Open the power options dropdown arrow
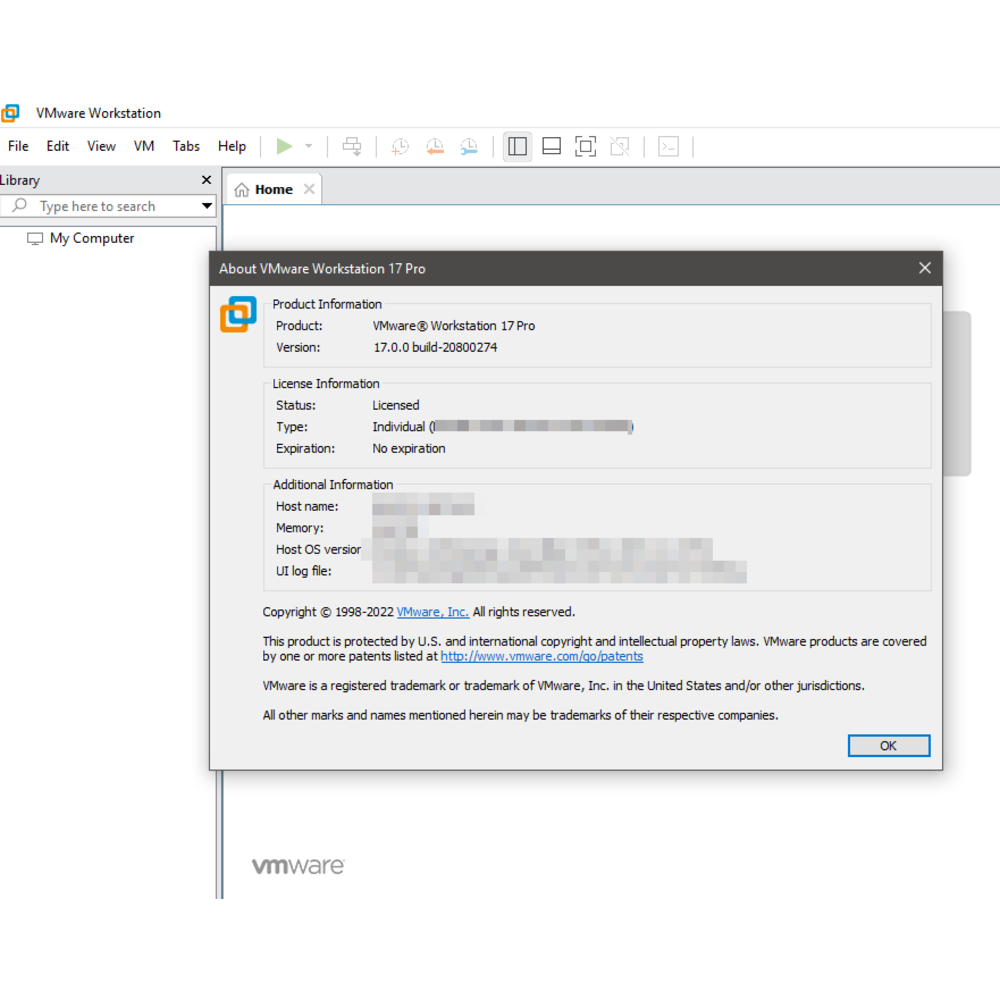 point(309,147)
